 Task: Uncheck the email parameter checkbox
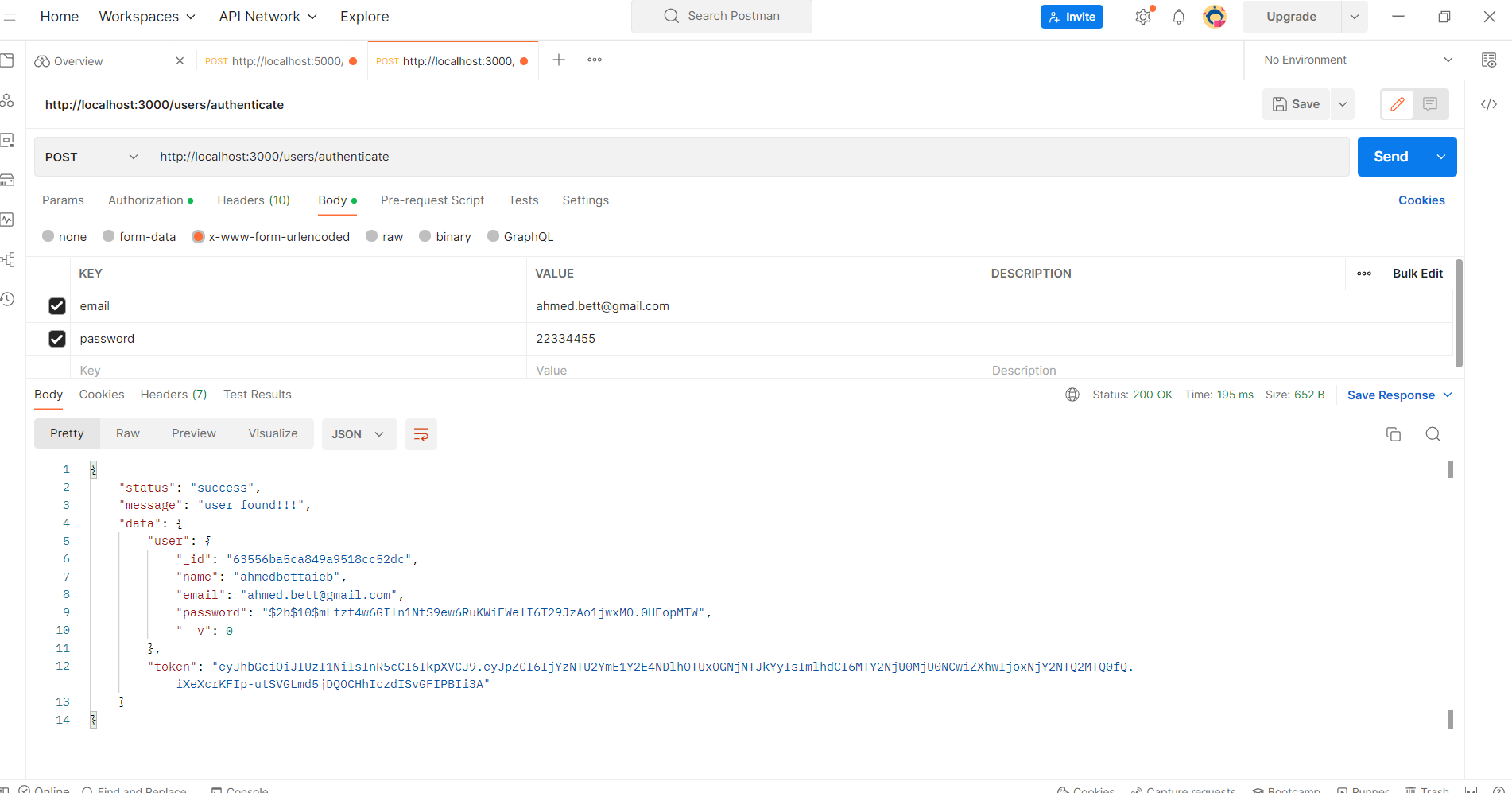coord(57,306)
